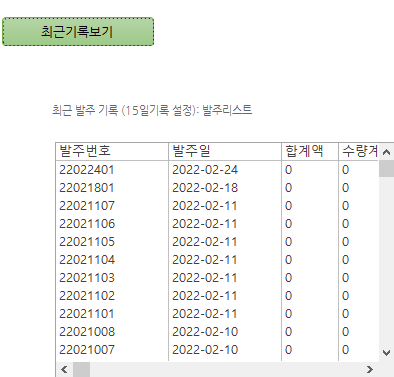Click the date in row 22021107

pyautogui.click(x=204, y=206)
